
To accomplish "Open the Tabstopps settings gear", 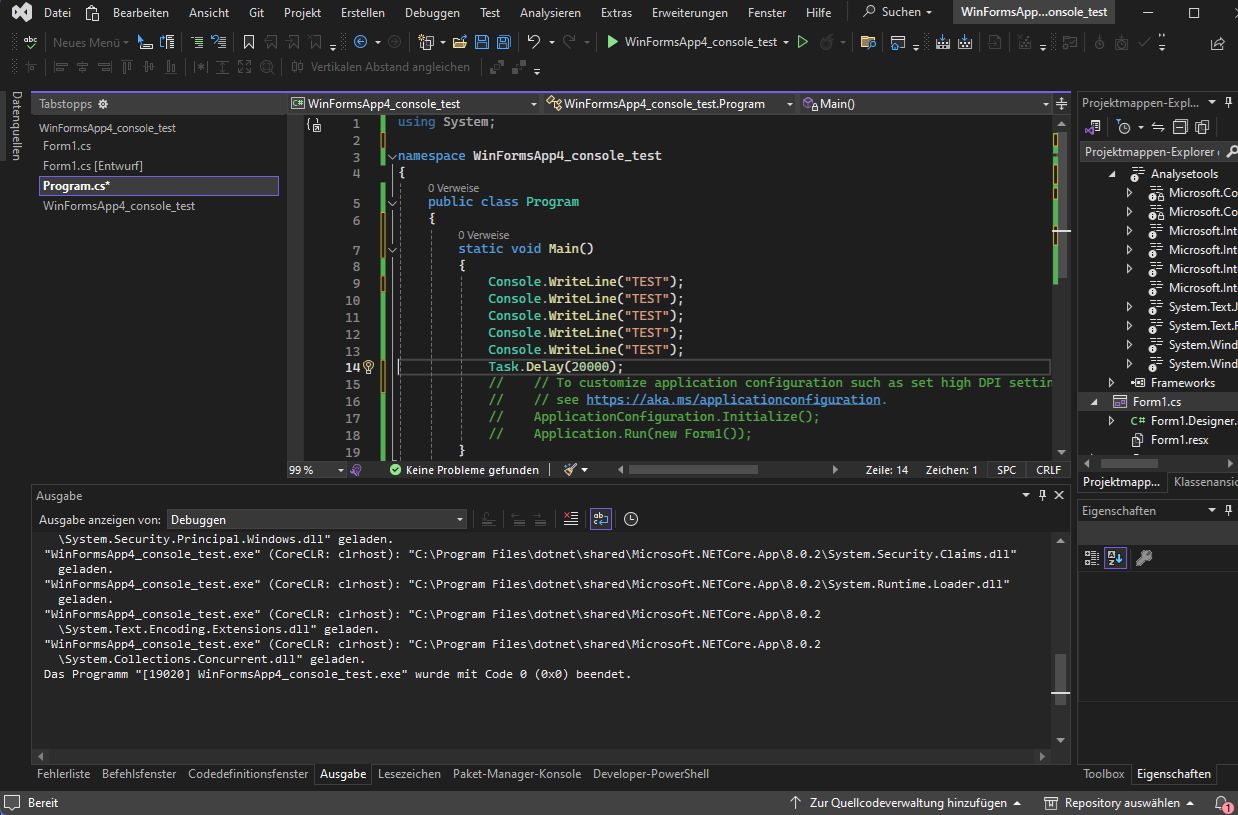I will pos(103,104).
